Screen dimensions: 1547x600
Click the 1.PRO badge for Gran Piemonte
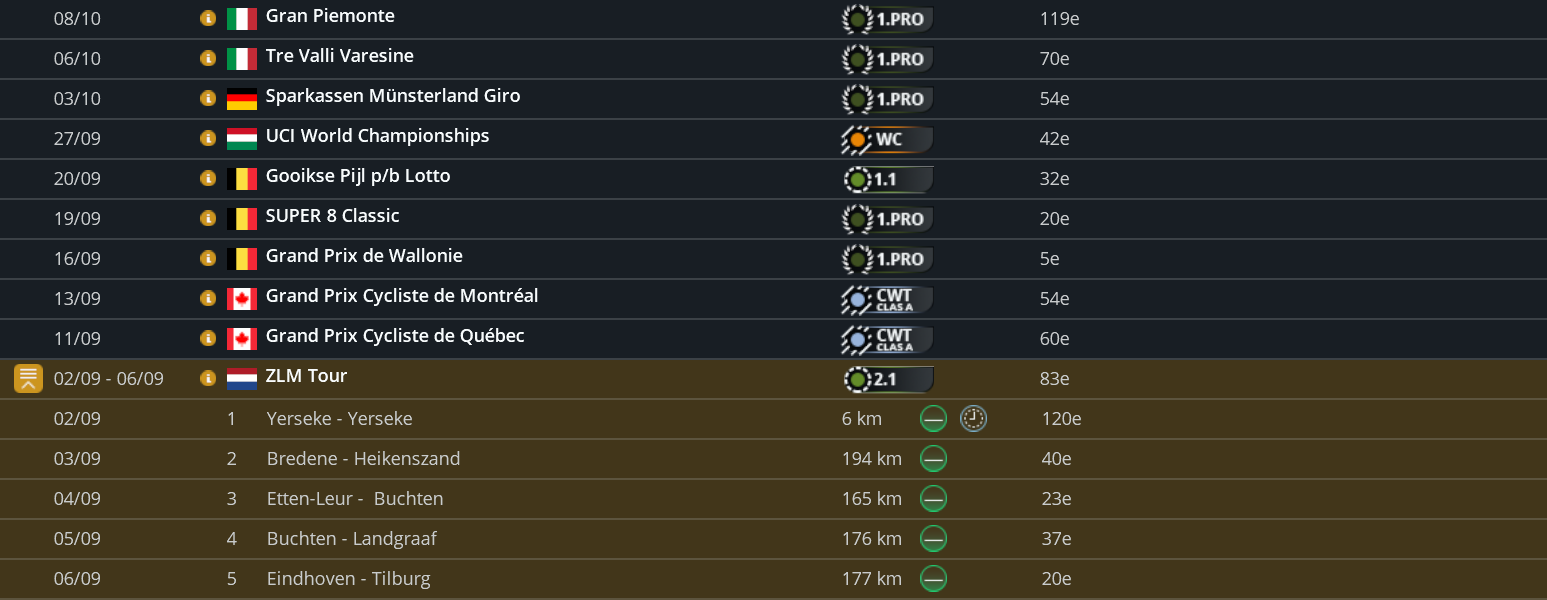pyautogui.click(x=886, y=19)
